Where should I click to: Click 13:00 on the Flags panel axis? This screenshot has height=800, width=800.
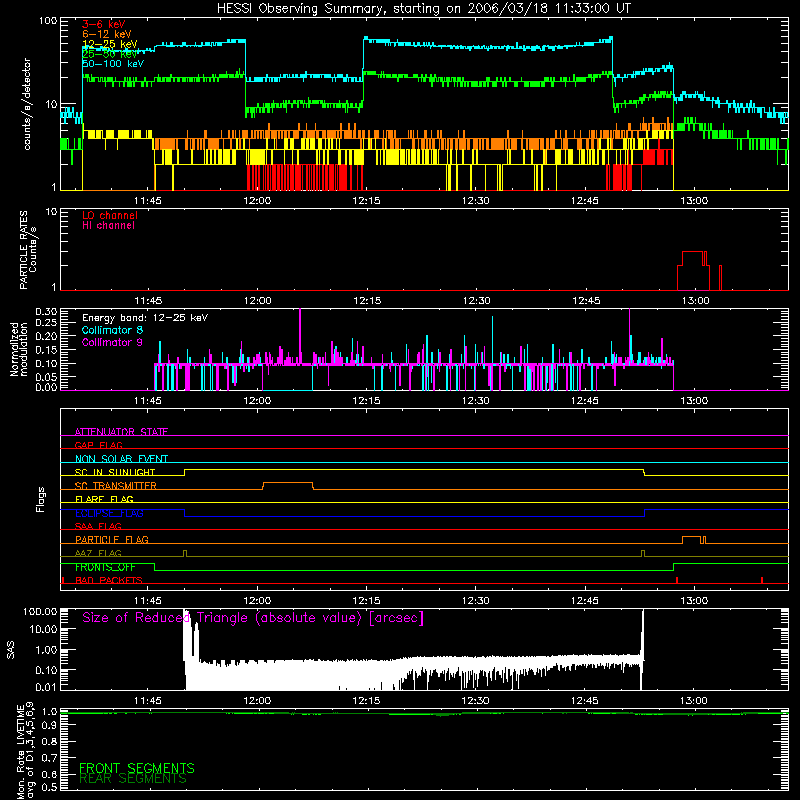coord(694,601)
